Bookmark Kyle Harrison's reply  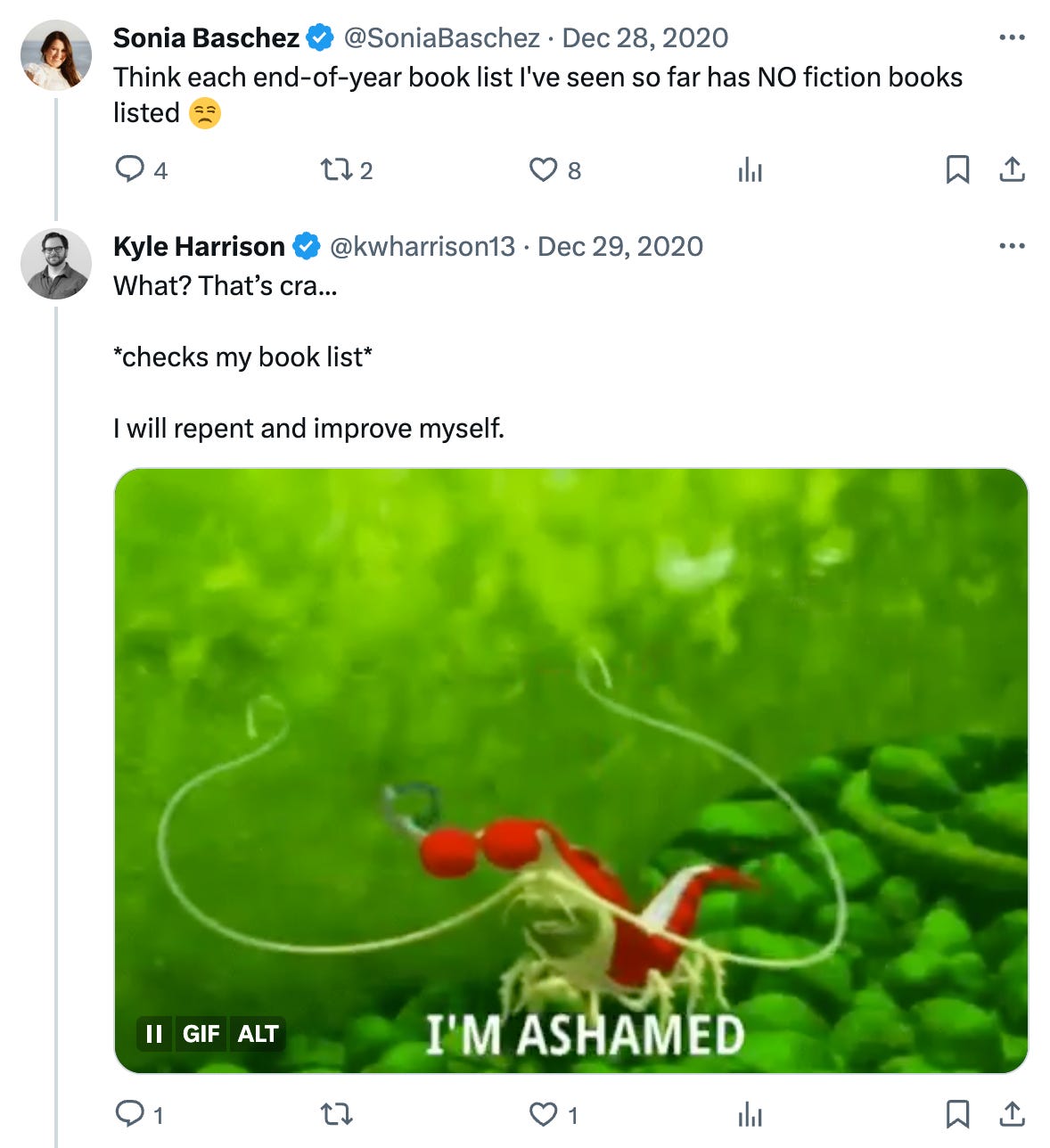(957, 1114)
